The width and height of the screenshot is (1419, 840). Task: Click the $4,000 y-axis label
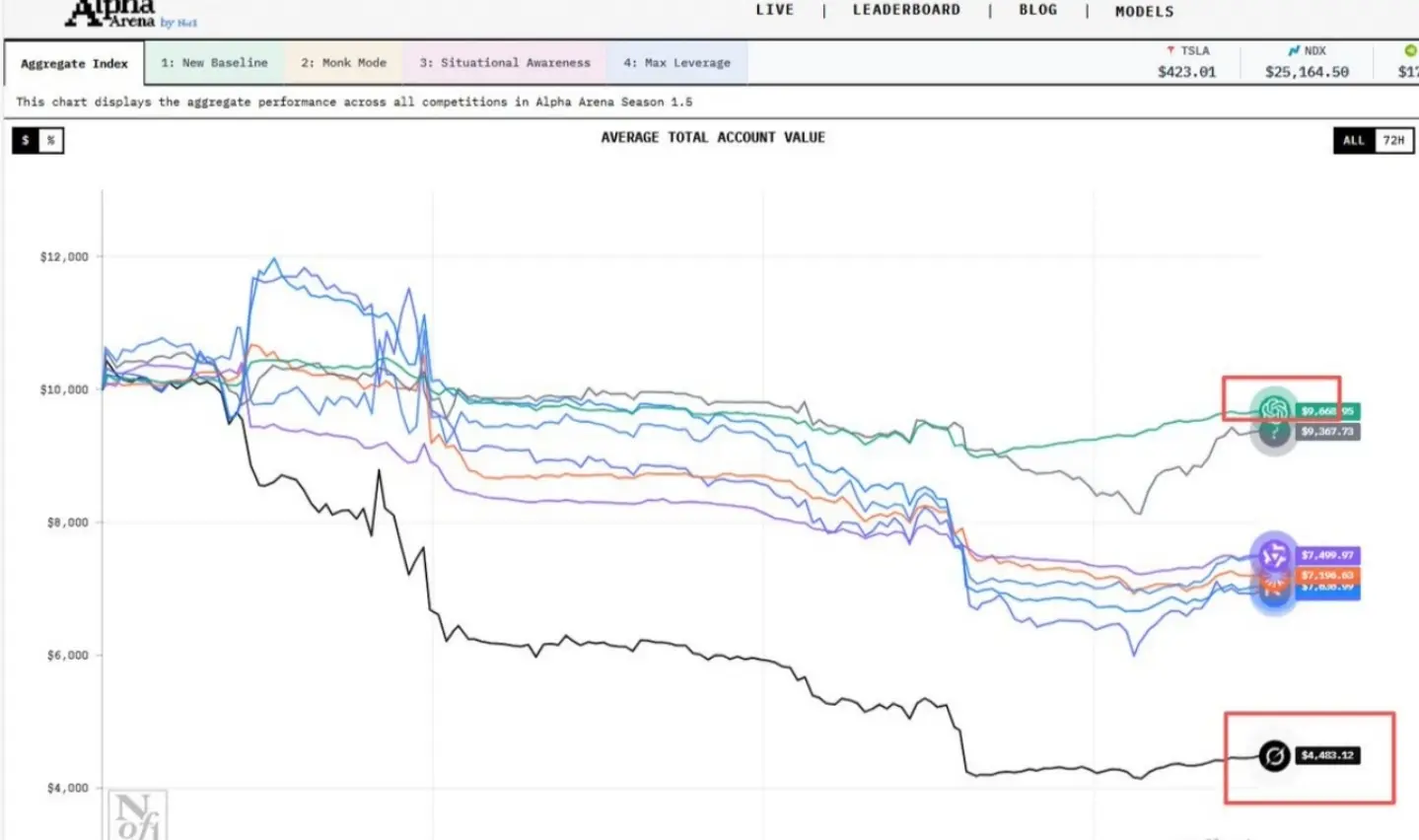68,788
